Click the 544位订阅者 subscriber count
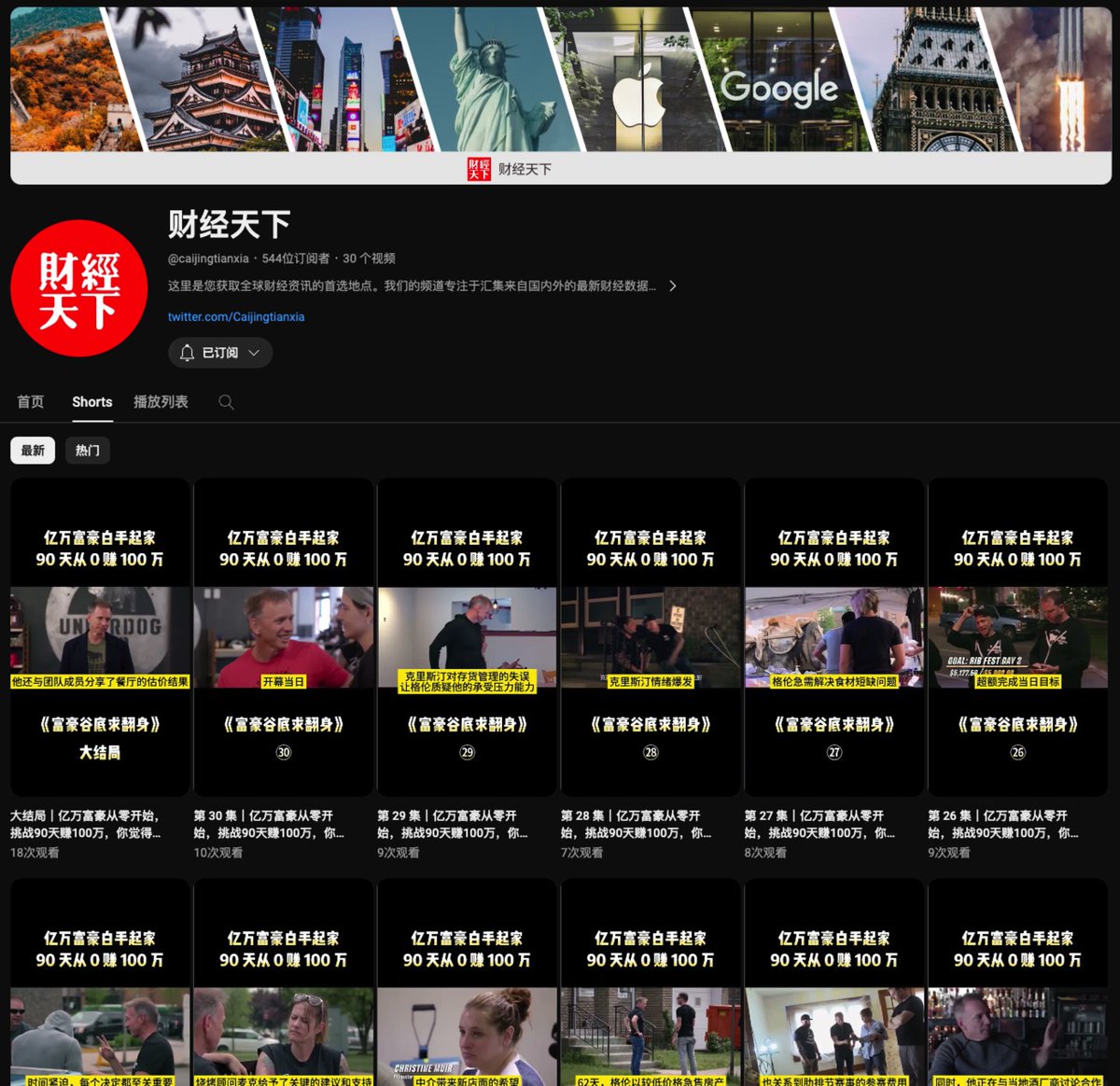The width and height of the screenshot is (1120, 1086). click(296, 258)
